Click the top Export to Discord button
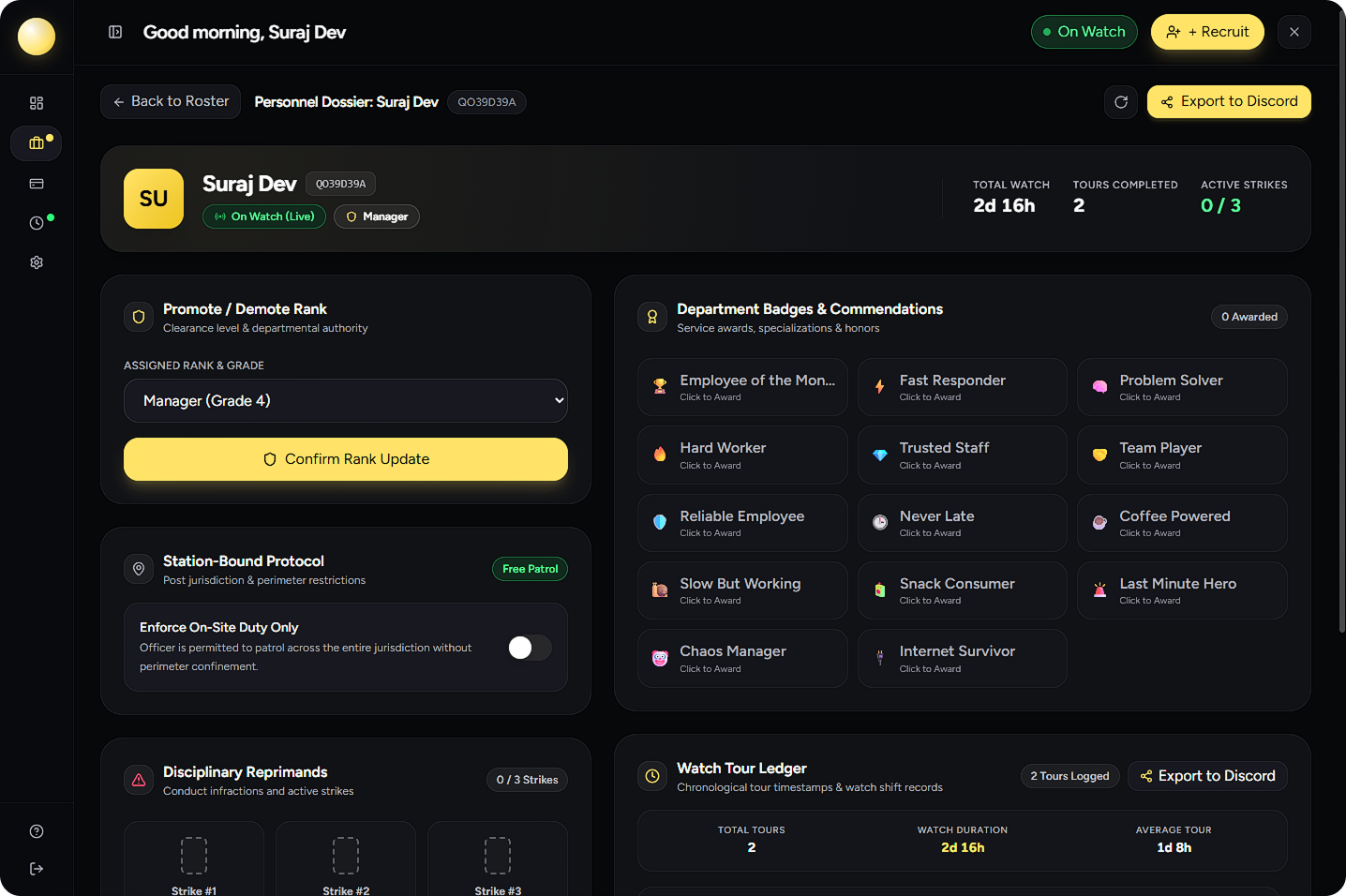Viewport: 1346px width, 896px height. [x=1229, y=101]
